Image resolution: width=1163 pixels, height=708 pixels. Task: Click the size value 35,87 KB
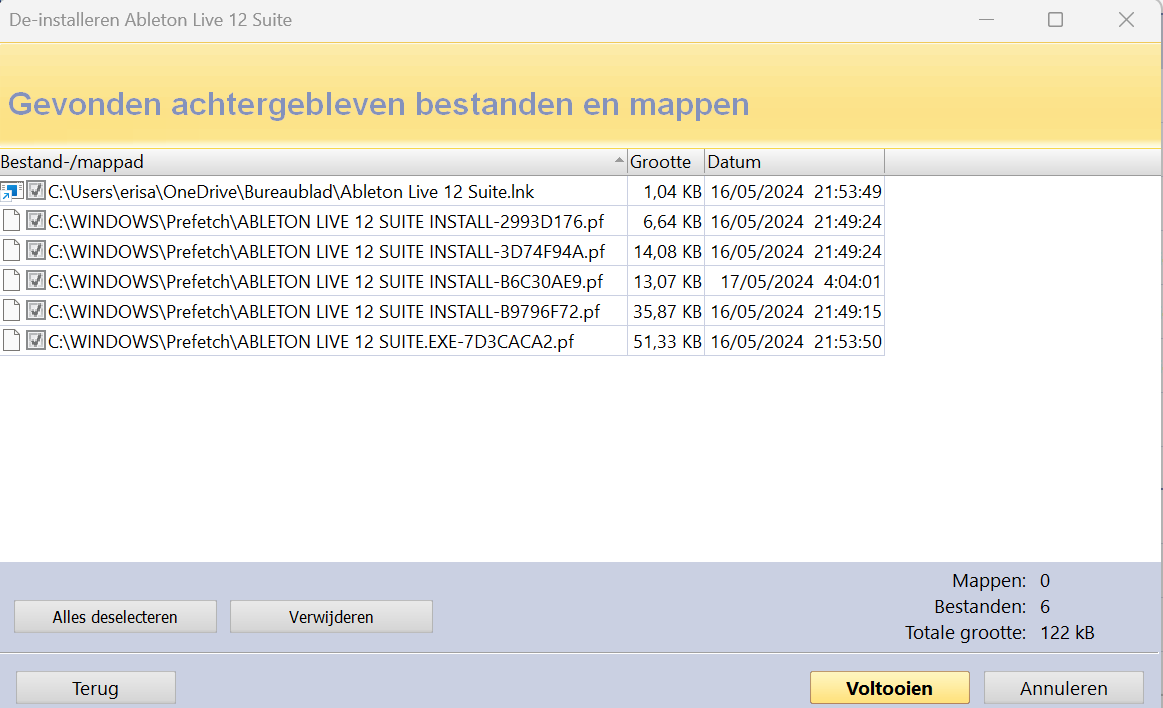[668, 311]
